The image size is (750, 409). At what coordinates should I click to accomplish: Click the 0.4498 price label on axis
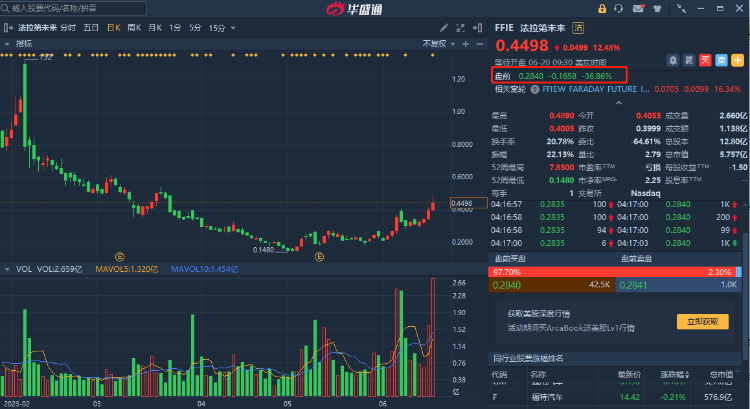pyautogui.click(x=469, y=203)
